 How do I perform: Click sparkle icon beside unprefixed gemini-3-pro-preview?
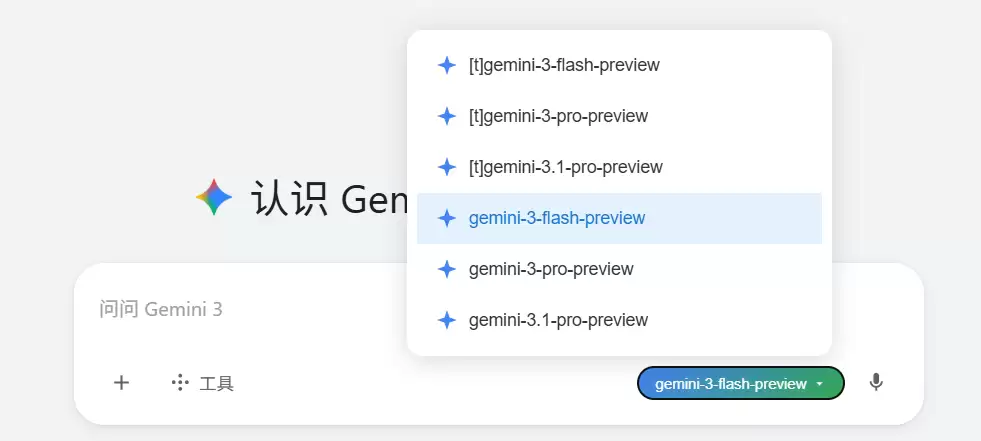click(447, 269)
